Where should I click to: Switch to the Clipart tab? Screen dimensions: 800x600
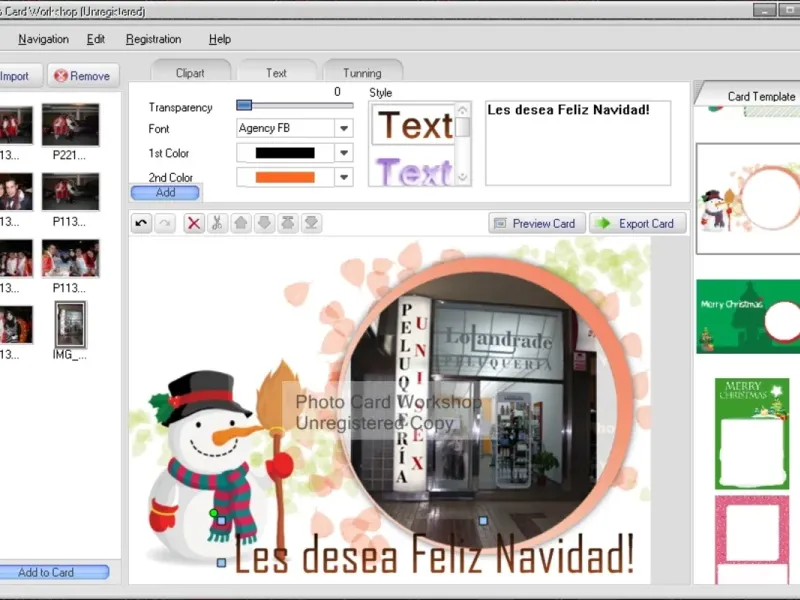190,72
